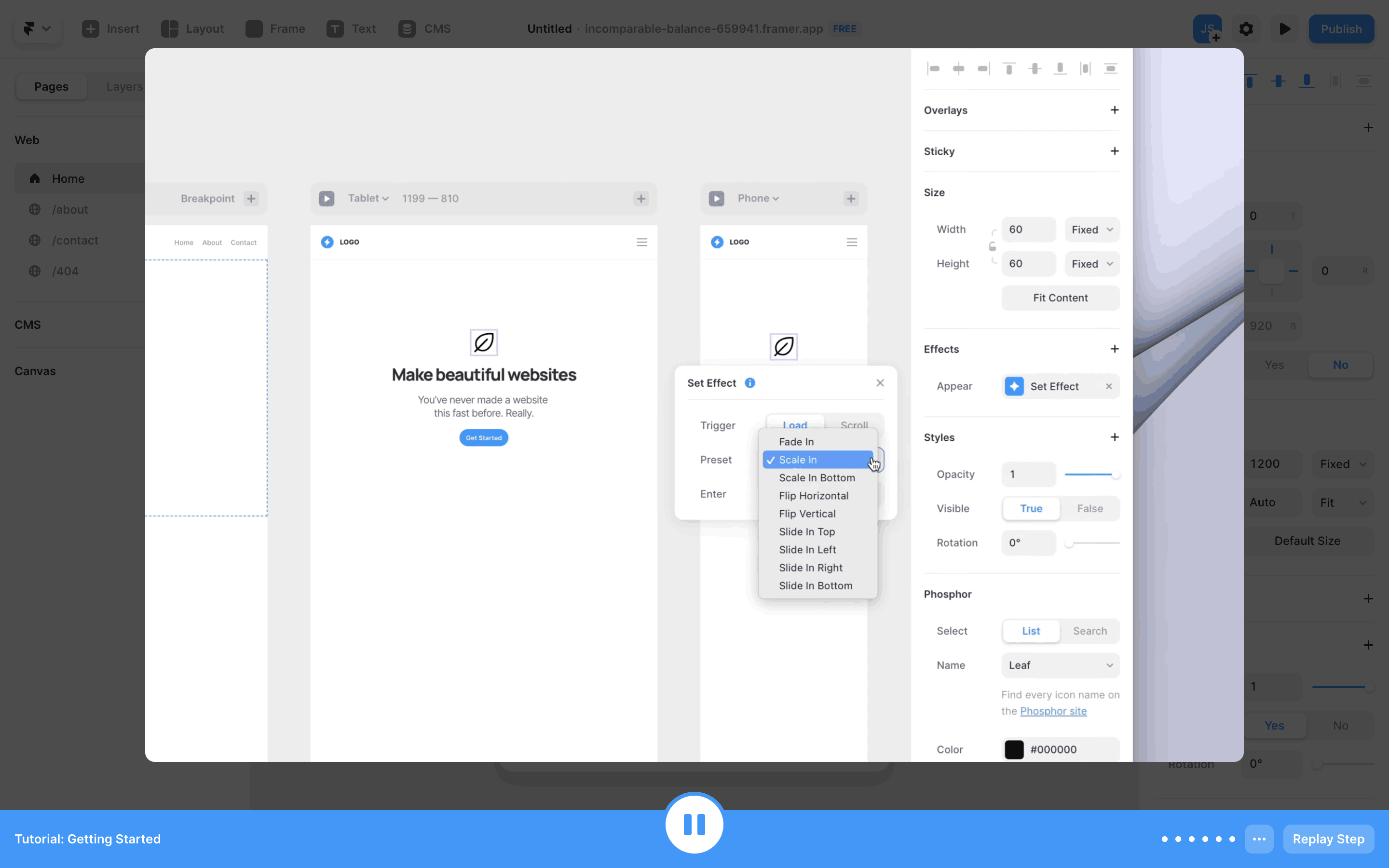Select Flip Horizontal from preset list

coord(813,495)
